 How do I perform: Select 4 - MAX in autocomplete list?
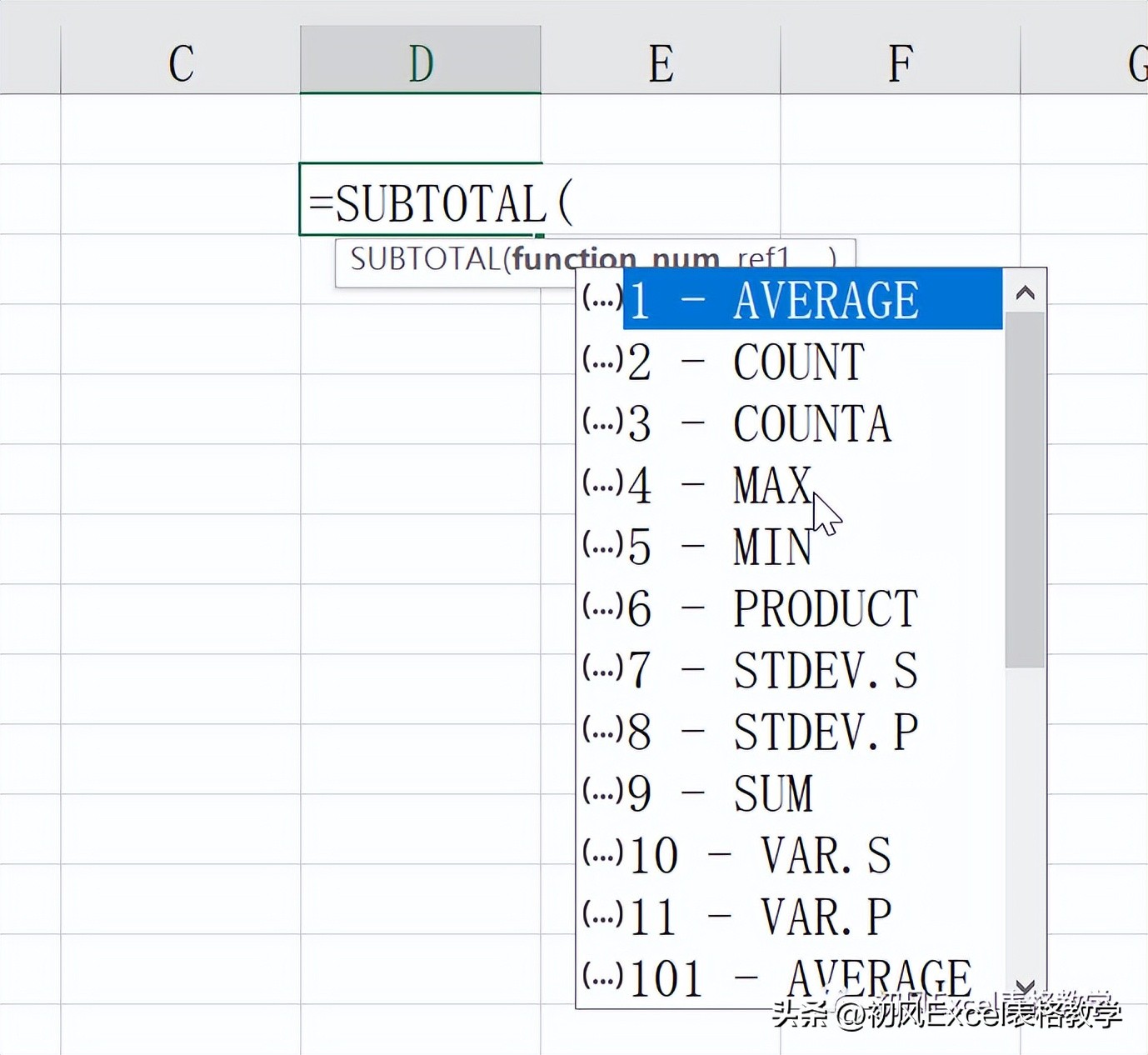point(791,485)
